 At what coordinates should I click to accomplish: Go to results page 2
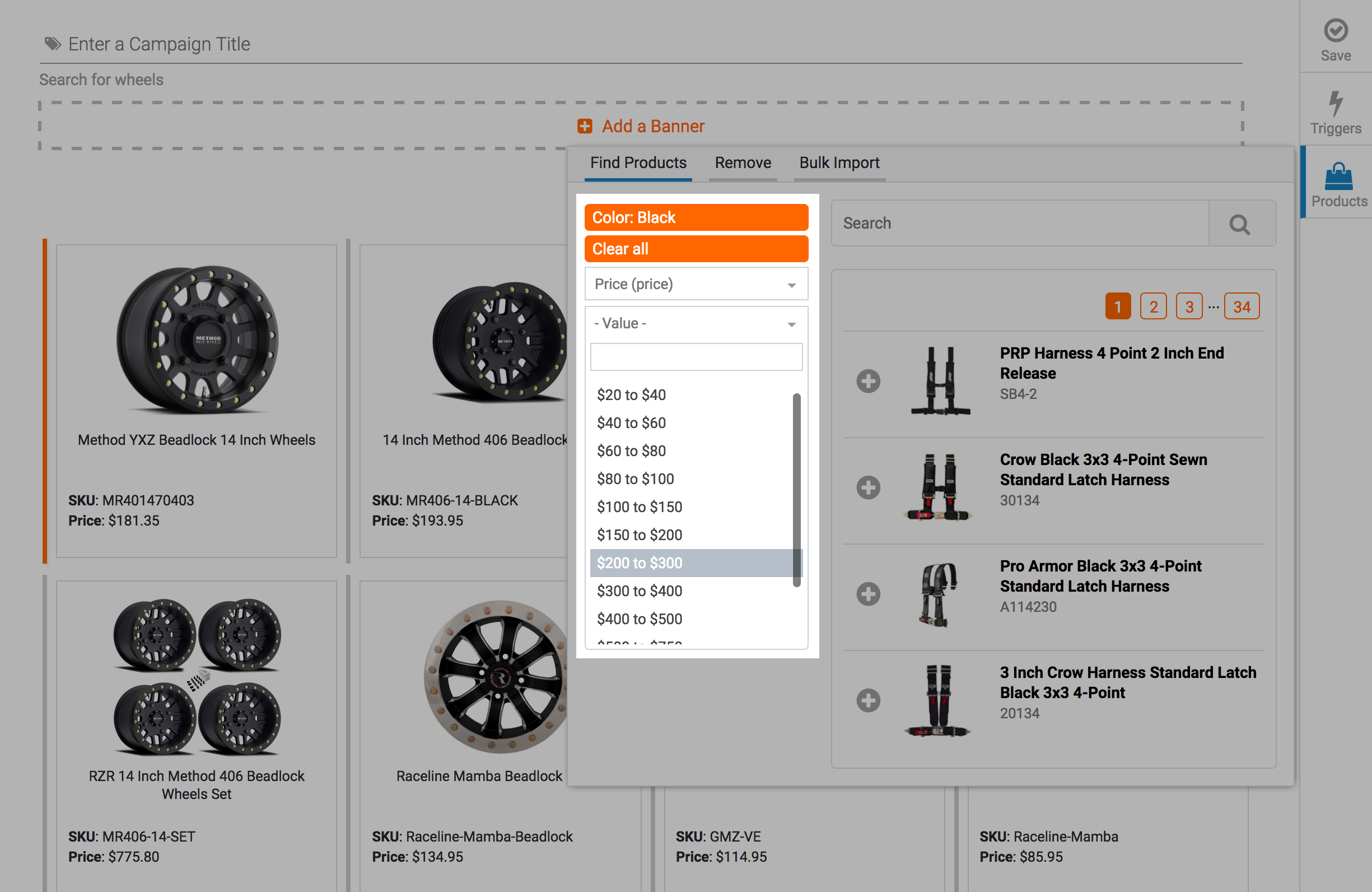1153,306
